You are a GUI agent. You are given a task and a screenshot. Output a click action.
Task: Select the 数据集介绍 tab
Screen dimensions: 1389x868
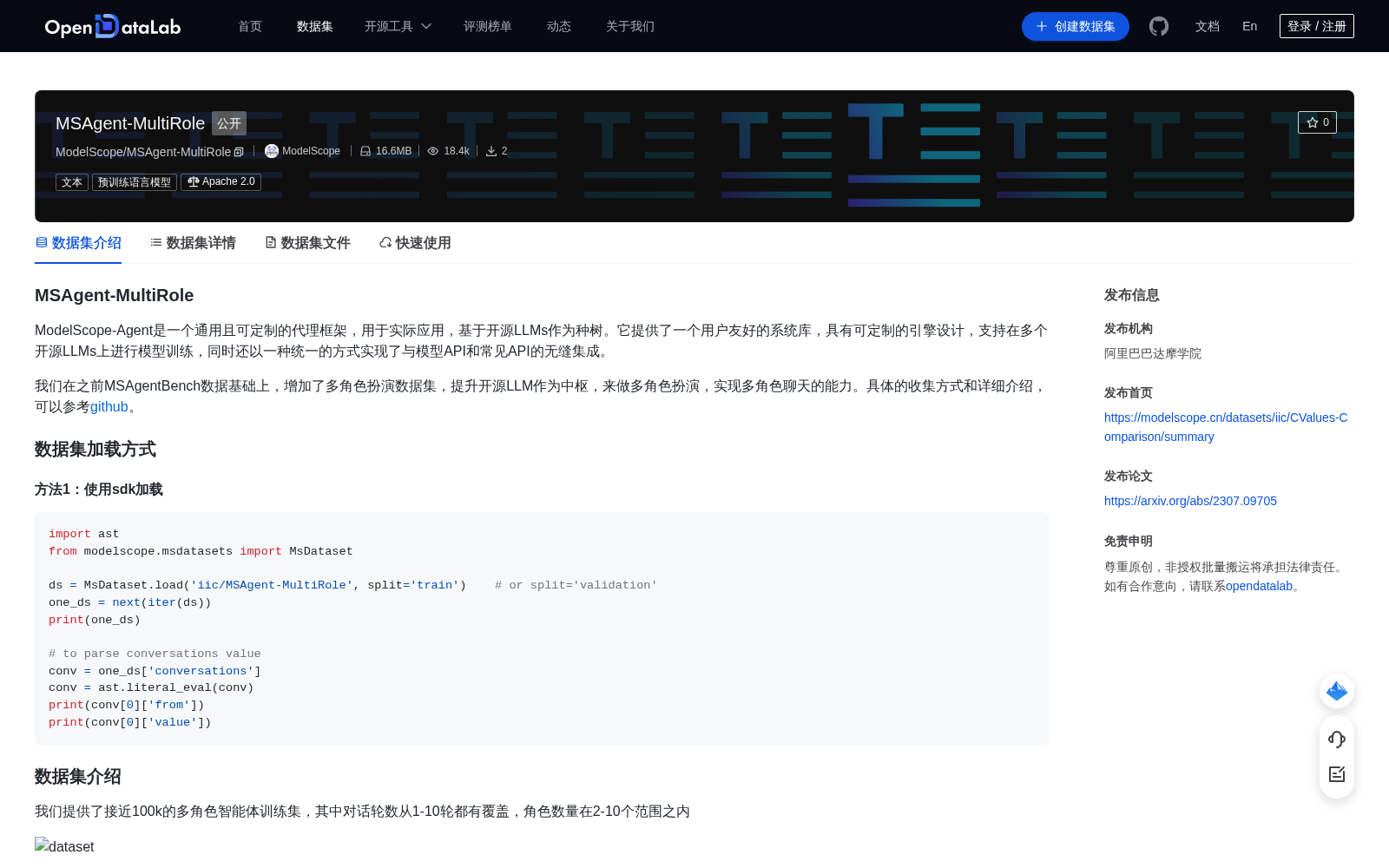[x=78, y=243]
